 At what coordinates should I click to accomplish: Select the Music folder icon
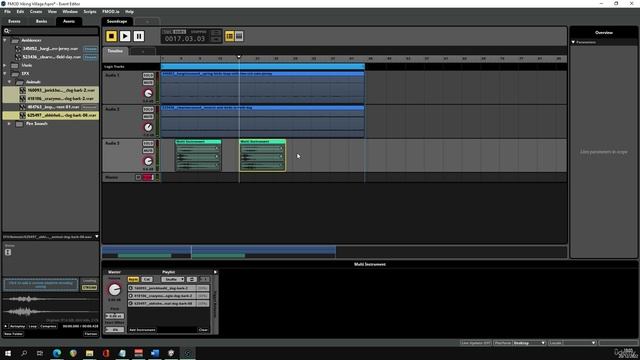tap(15, 65)
